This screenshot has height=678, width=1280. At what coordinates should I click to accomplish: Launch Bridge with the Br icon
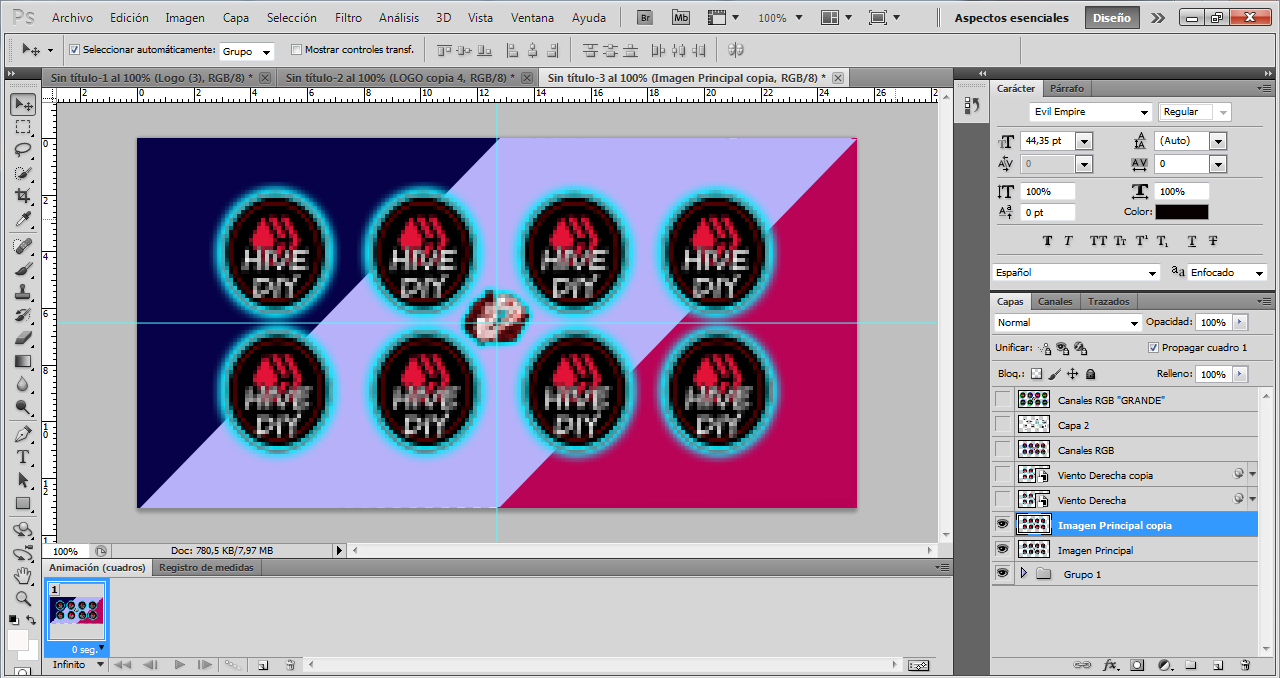tap(646, 17)
